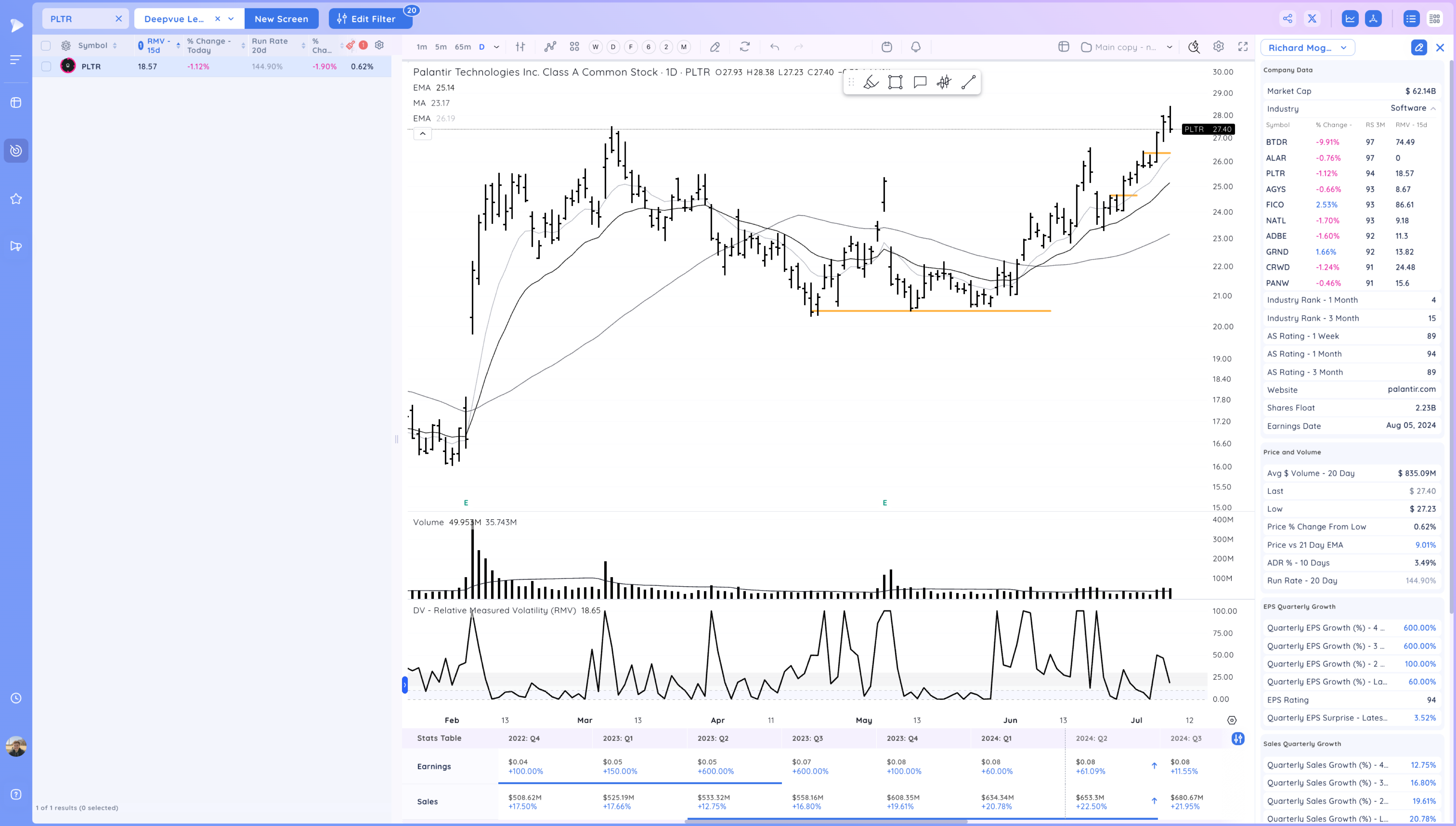Screen dimensions: 1456x826
Task: Select the trend line drawing tool
Action: (969, 82)
